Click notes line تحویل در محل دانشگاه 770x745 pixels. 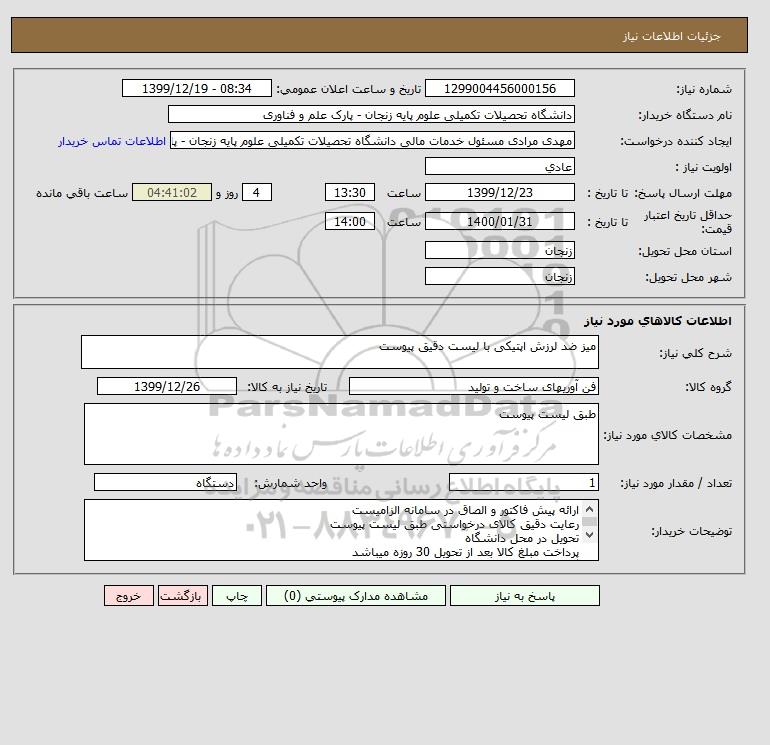point(522,538)
